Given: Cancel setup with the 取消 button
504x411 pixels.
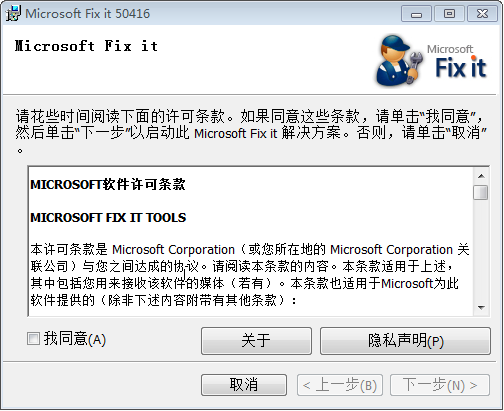Looking at the screenshot, I should click(x=244, y=385).
